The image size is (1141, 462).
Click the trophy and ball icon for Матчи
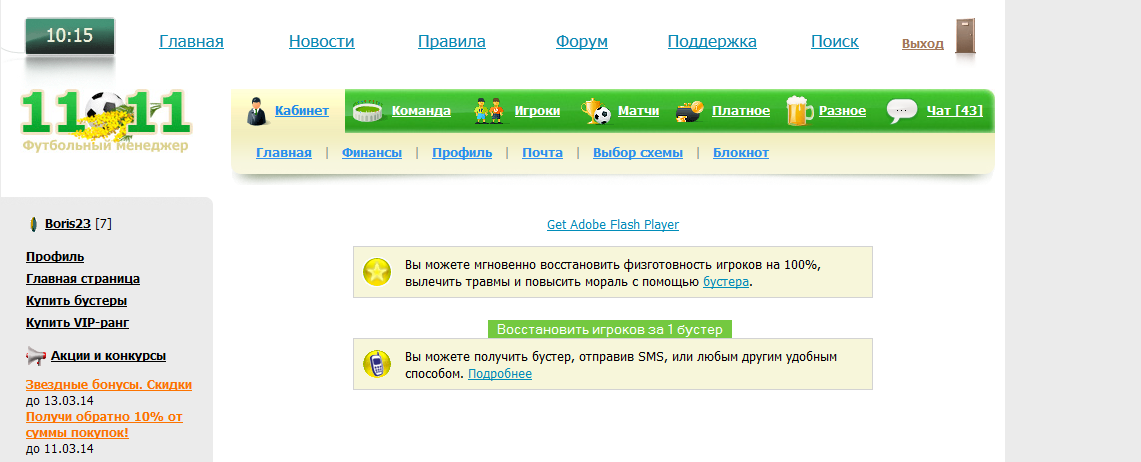click(x=596, y=110)
